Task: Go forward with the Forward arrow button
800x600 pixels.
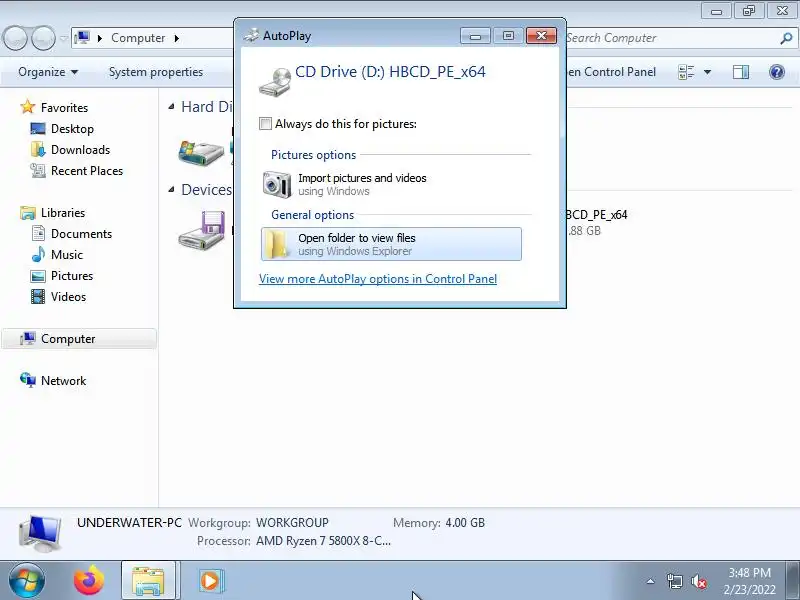Action: (43, 38)
